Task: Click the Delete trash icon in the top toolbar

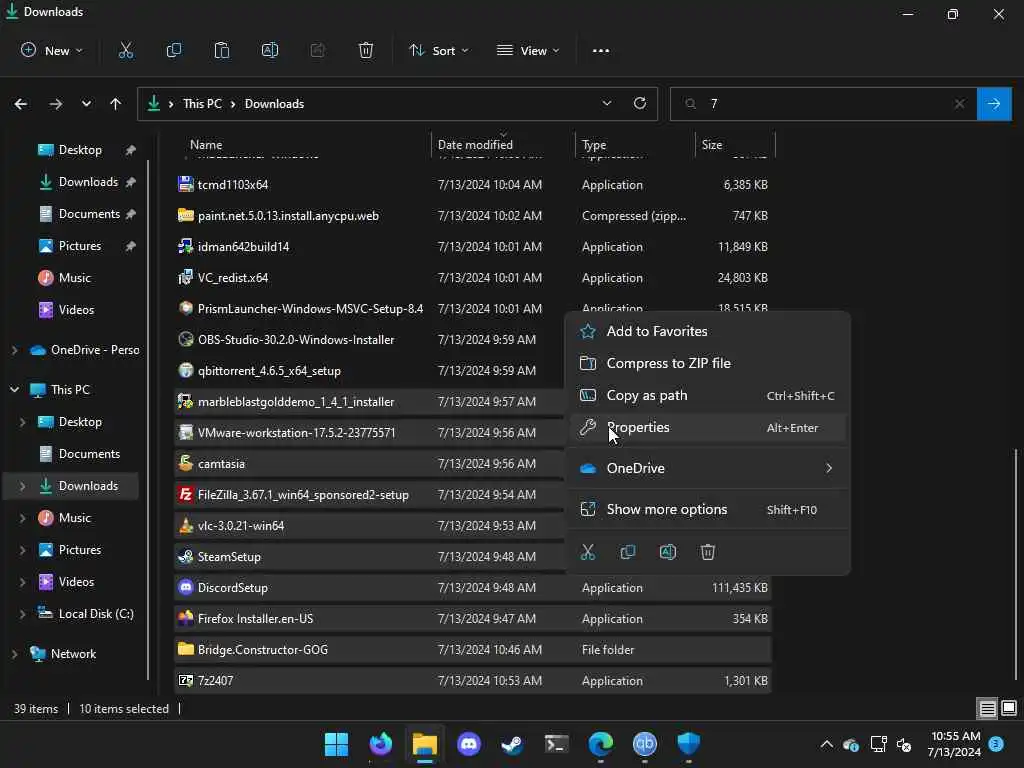Action: coord(366,50)
